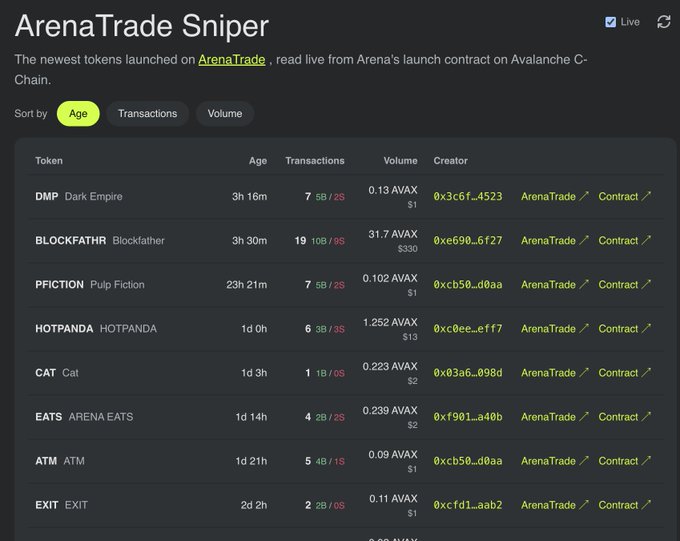Click creator address 0x3c6f…4523
680x541 pixels.
468,197
